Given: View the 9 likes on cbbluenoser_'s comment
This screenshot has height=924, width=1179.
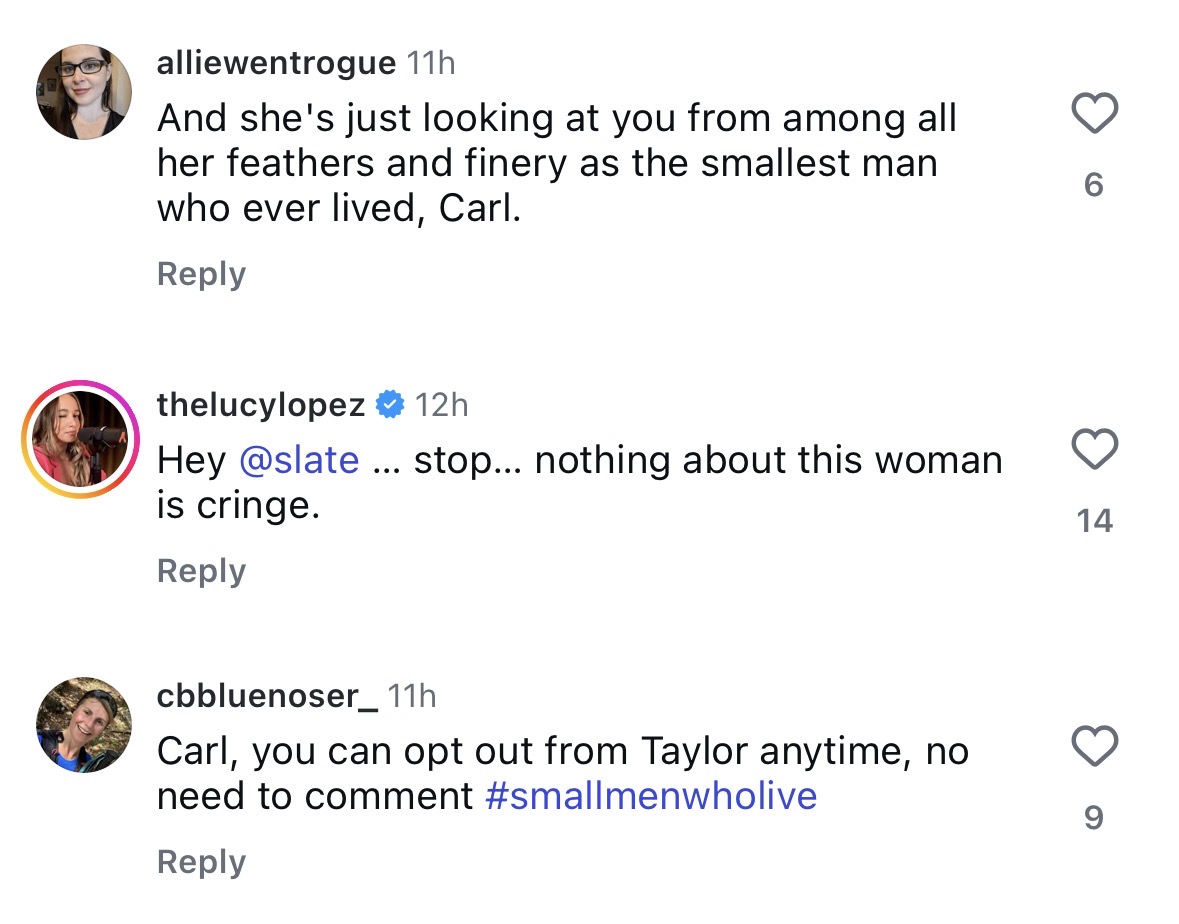Looking at the screenshot, I should (x=1094, y=819).
